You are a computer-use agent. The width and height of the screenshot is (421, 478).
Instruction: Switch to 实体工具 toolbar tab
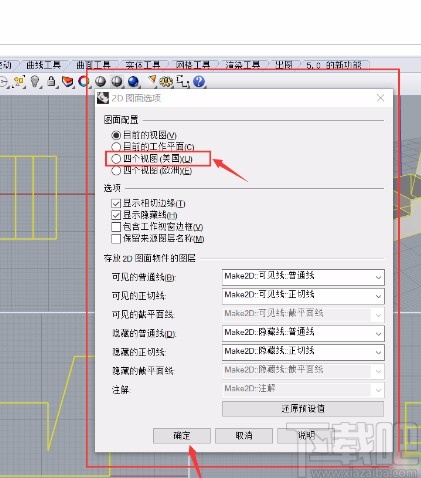pos(143,65)
